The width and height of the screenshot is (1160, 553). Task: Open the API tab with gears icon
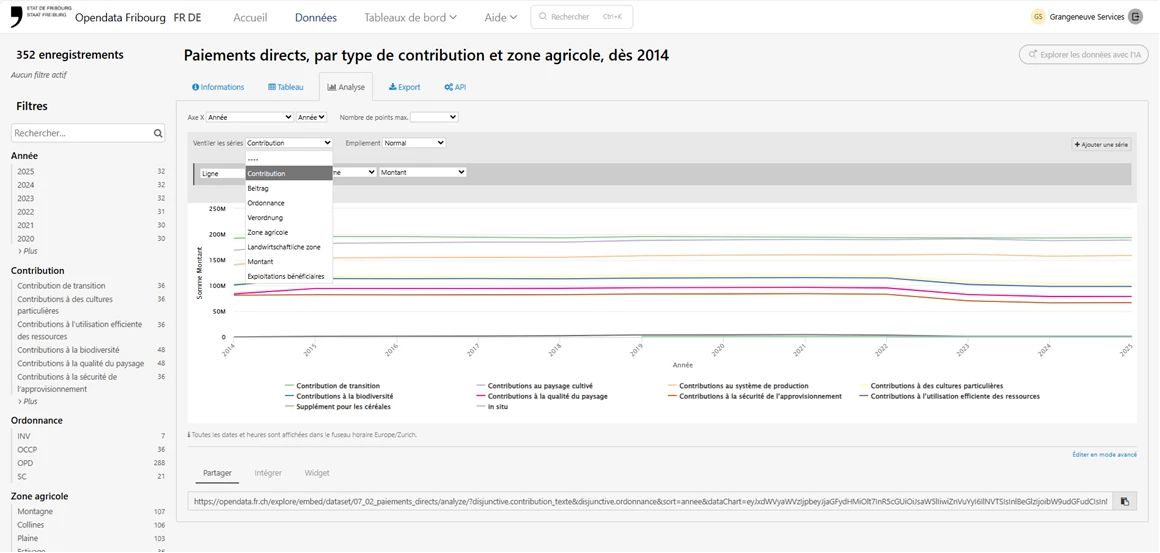(455, 87)
